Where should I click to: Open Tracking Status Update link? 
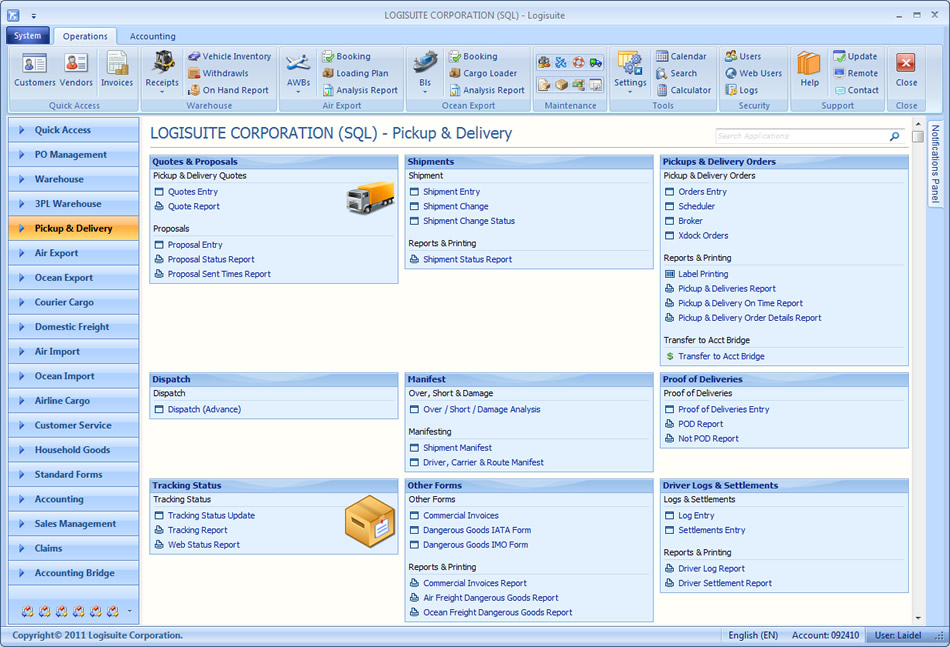211,516
